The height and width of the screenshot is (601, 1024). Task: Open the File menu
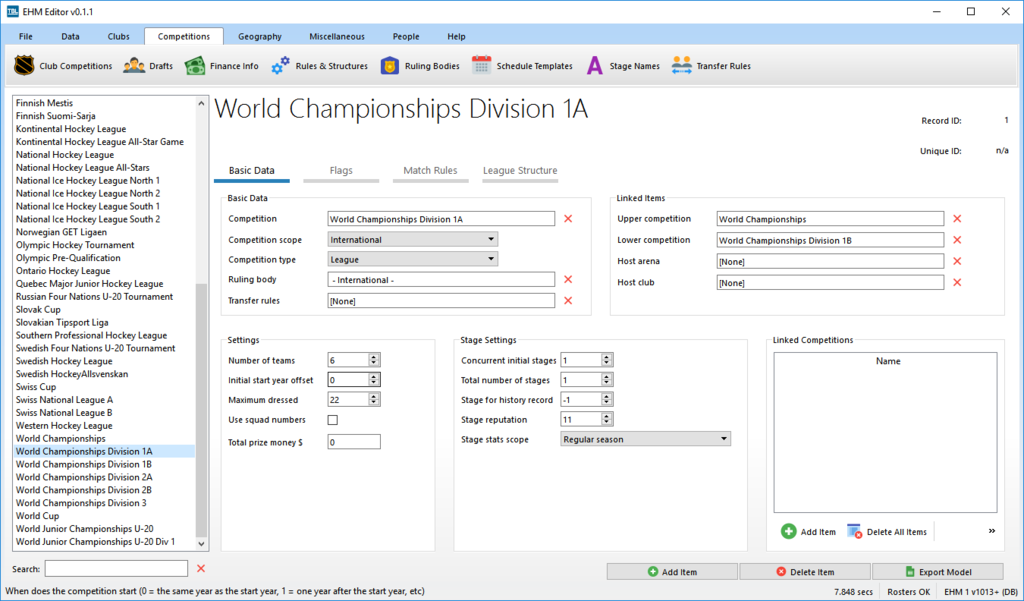tap(25, 37)
